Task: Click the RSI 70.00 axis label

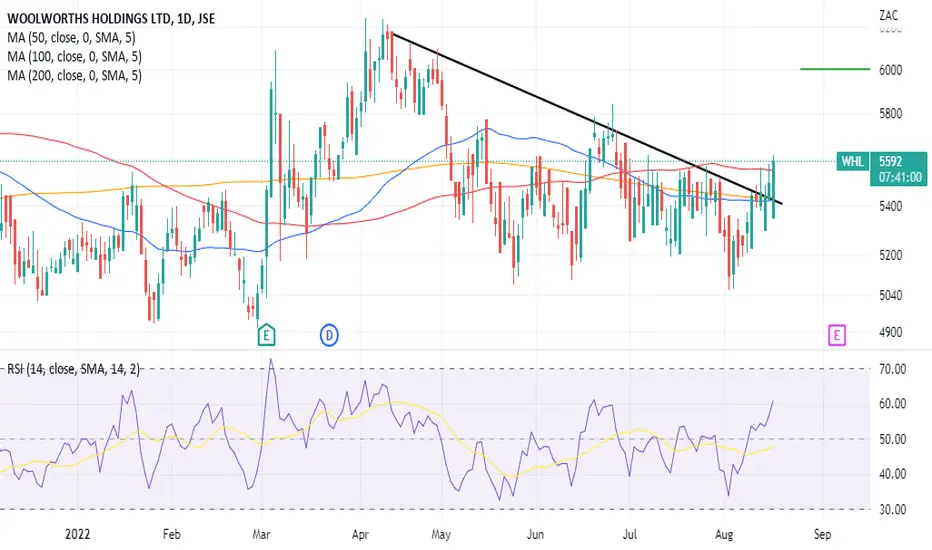Action: (x=892, y=369)
